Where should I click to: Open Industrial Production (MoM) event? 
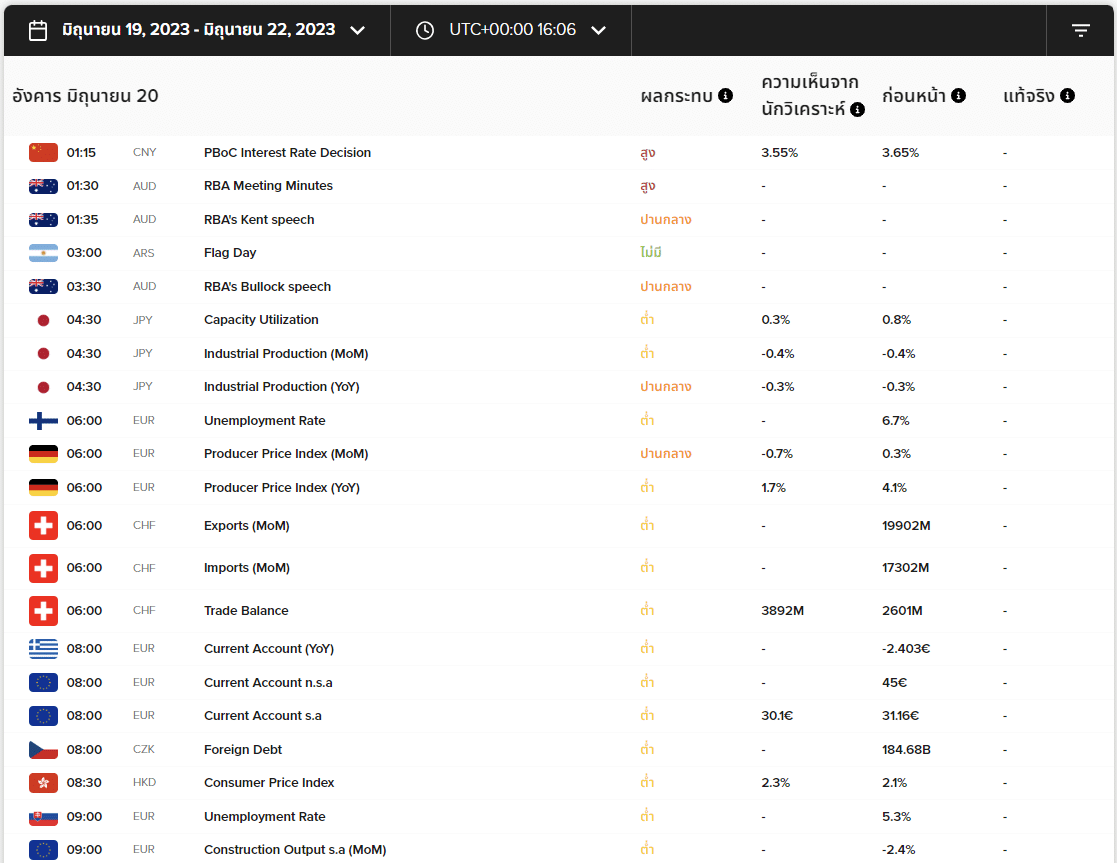click(x=286, y=353)
